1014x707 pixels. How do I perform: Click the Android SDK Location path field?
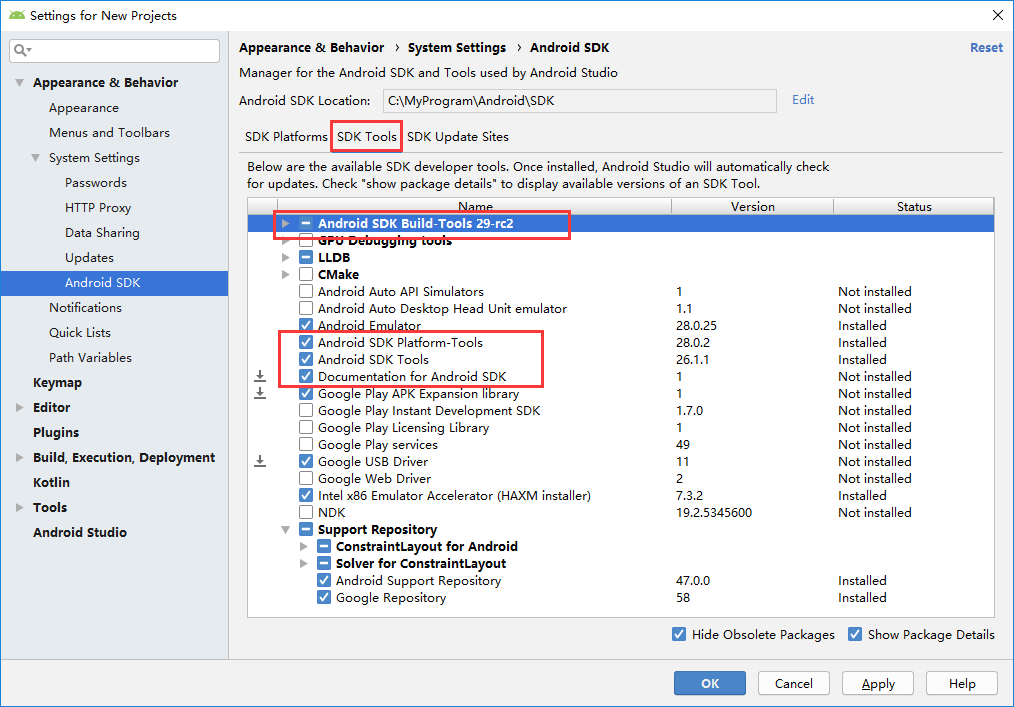[x=579, y=101]
